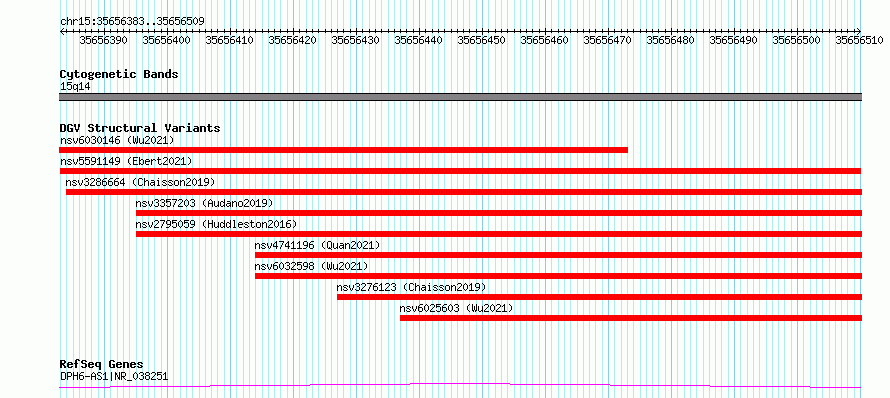Open nsv3276123 (Chaisson2019) label
This screenshot has height=398, width=890.
(x=412, y=287)
